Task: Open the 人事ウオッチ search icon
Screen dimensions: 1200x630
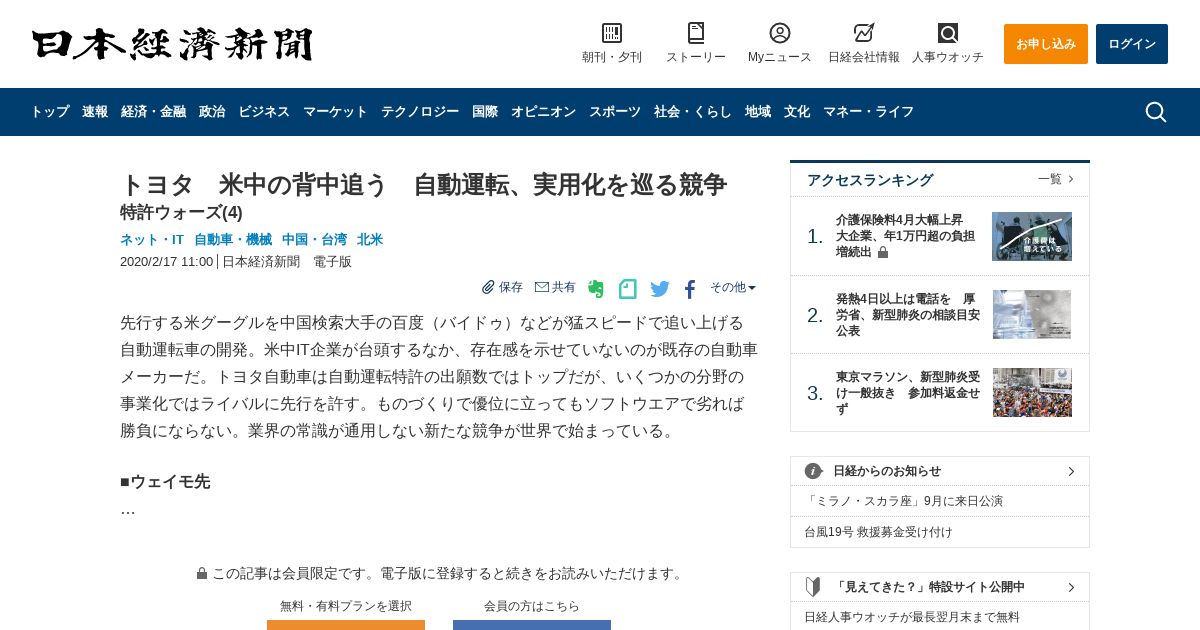Action: click(x=948, y=33)
